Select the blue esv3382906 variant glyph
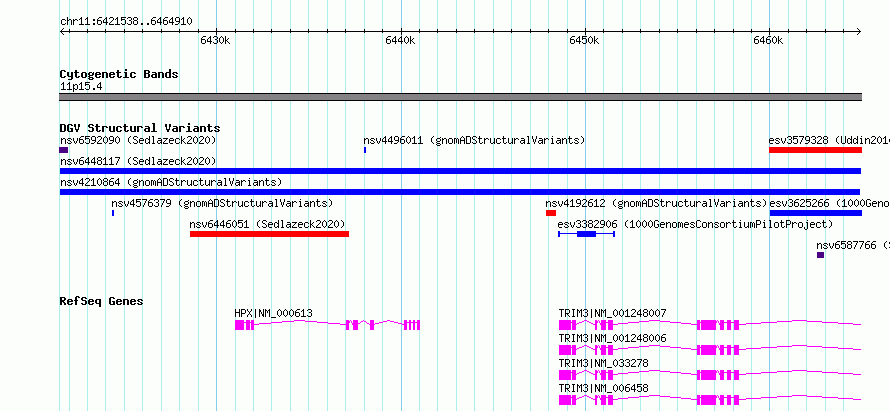 tap(586, 234)
